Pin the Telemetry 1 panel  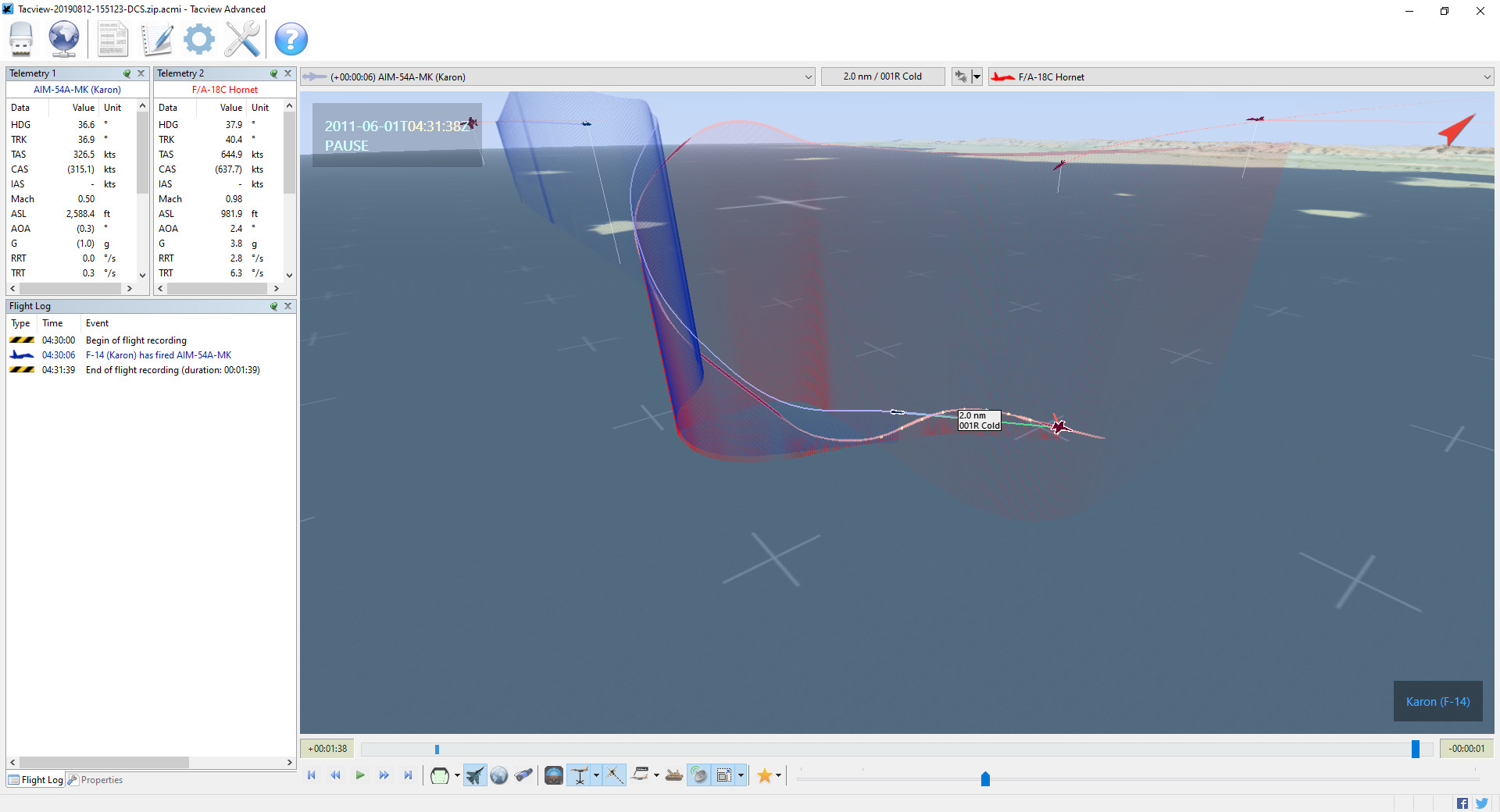127,73
